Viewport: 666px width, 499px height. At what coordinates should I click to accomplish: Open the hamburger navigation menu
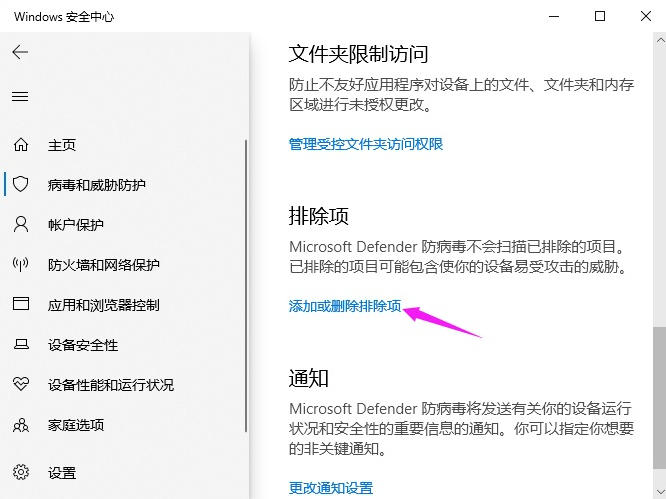(x=20, y=97)
